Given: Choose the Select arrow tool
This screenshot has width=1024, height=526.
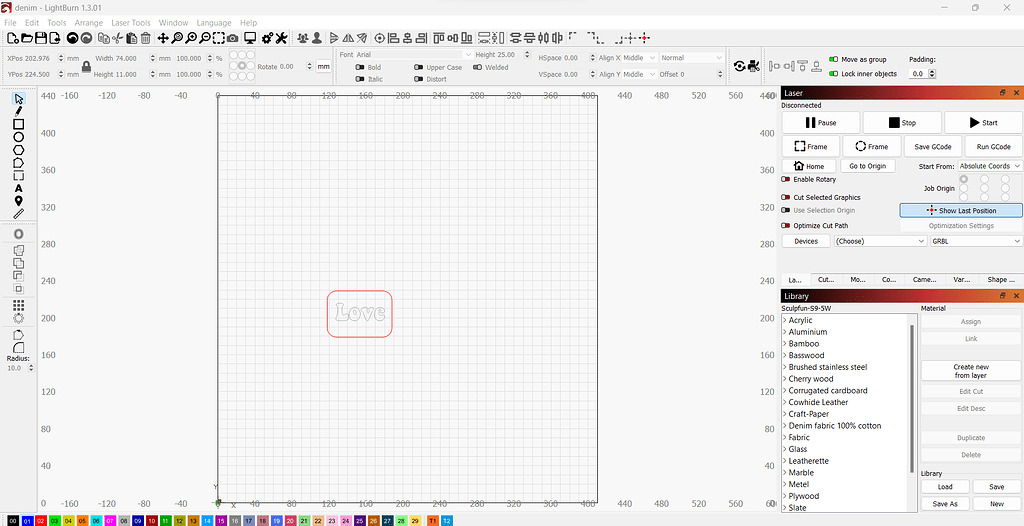Looking at the screenshot, I should click(x=18, y=99).
